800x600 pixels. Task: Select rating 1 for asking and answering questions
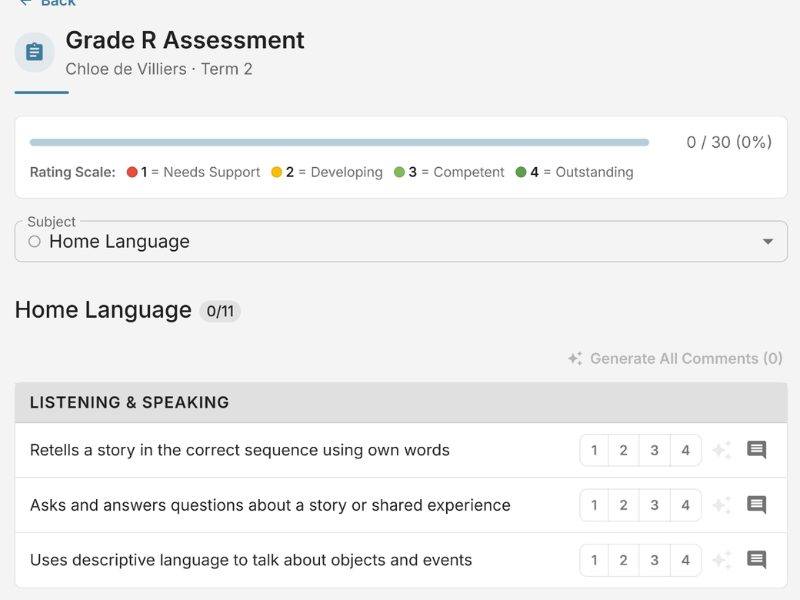pyautogui.click(x=593, y=505)
